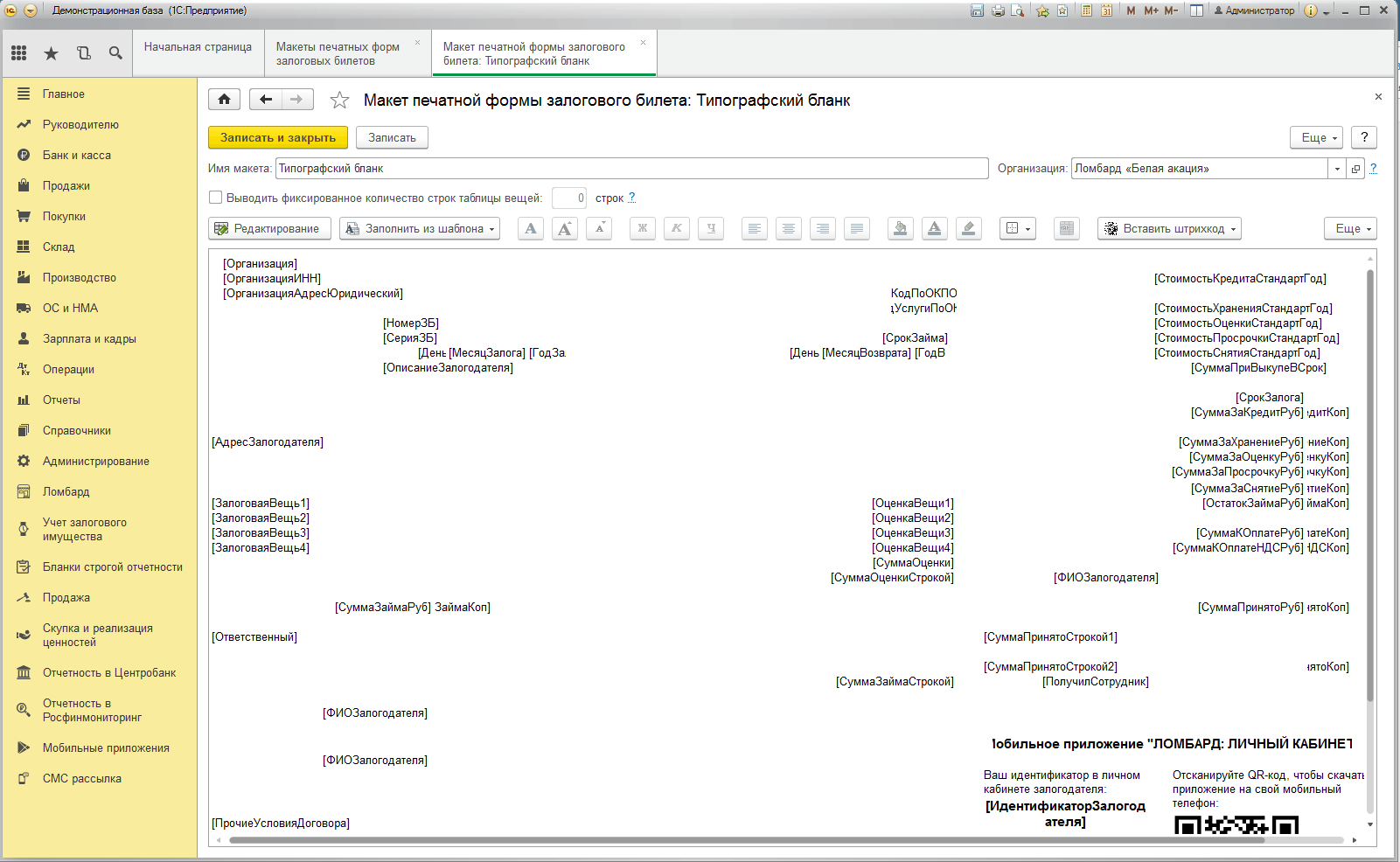Toggle bold Ж formatting

click(643, 228)
